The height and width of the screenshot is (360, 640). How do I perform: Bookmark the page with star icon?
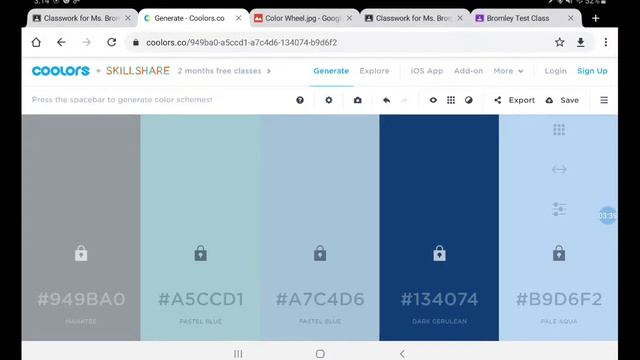[560, 42]
